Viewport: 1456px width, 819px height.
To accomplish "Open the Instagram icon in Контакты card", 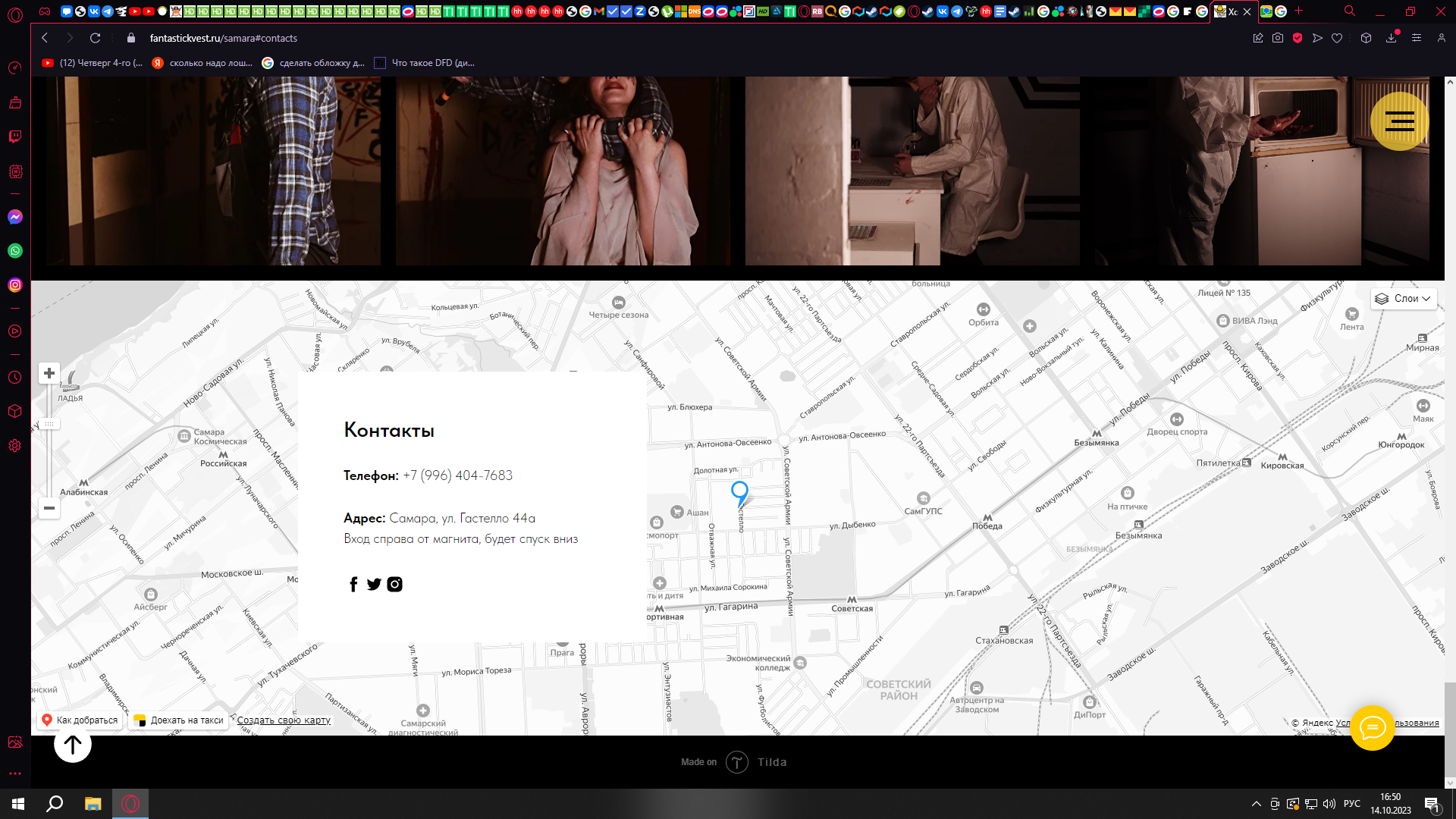I will point(394,584).
